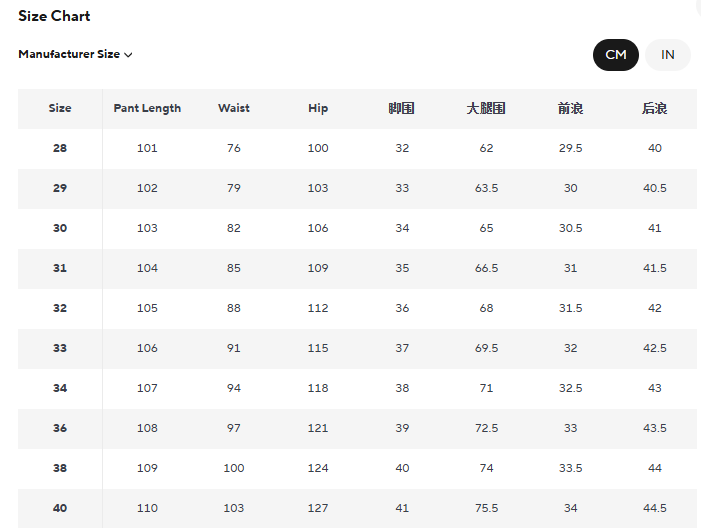Click the chevron next to Manufacturer Size
The width and height of the screenshot is (701, 528).
128,55
